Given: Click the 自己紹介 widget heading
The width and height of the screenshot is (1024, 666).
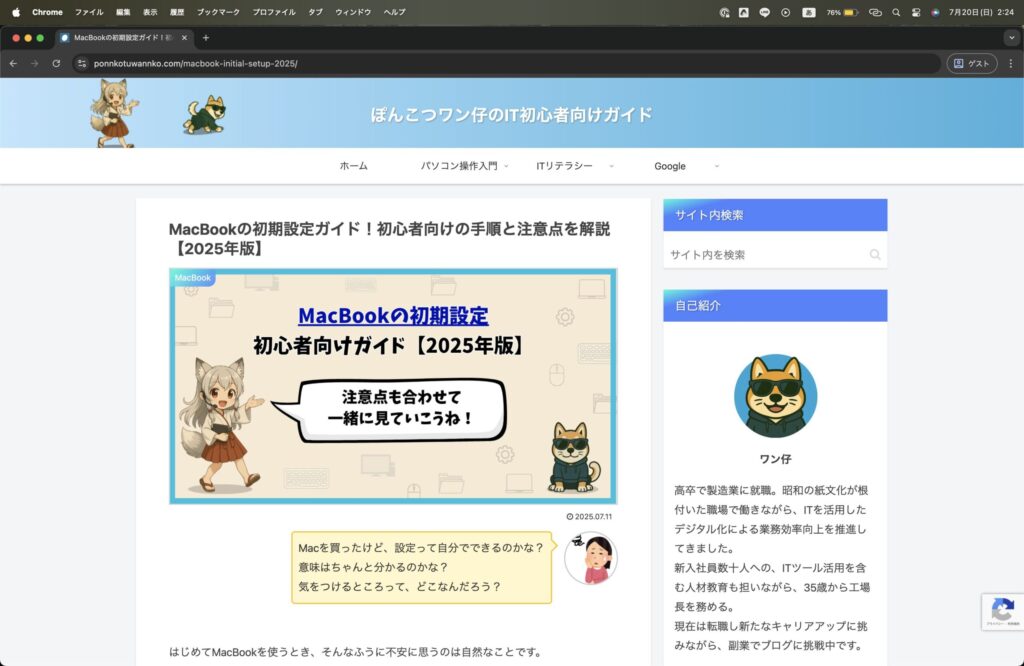Looking at the screenshot, I should click(775, 306).
